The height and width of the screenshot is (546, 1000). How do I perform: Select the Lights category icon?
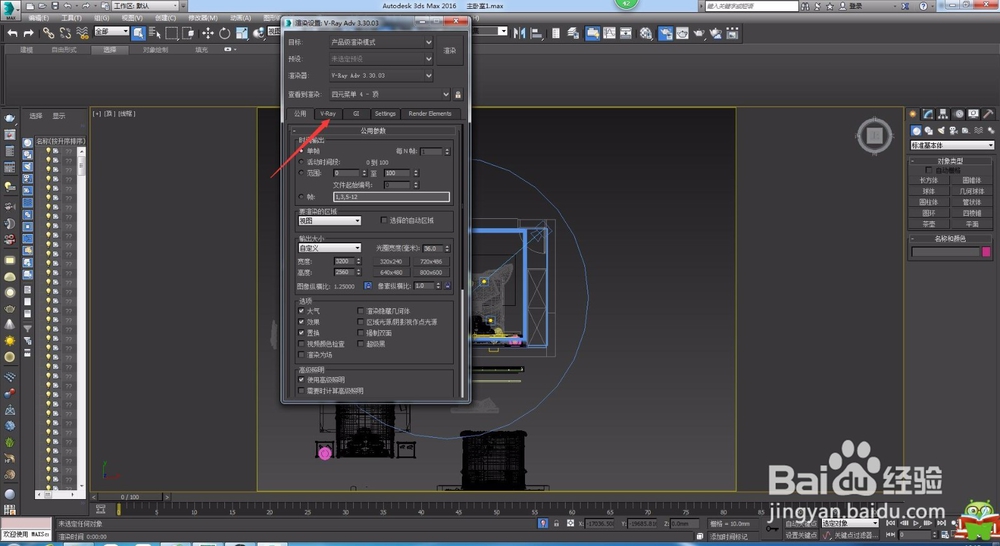941,130
